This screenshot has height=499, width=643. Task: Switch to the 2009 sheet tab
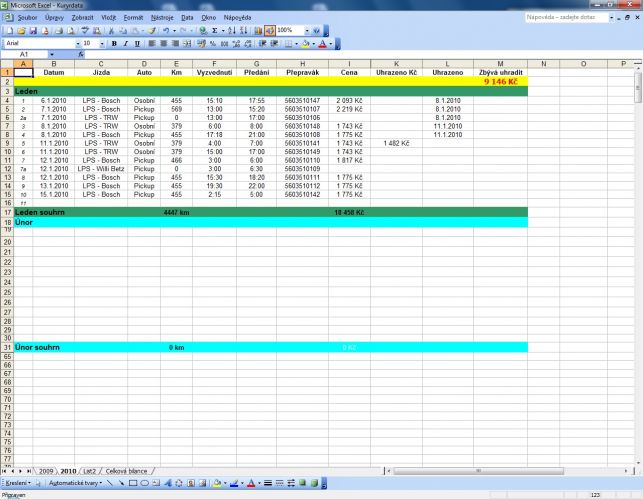point(46,471)
